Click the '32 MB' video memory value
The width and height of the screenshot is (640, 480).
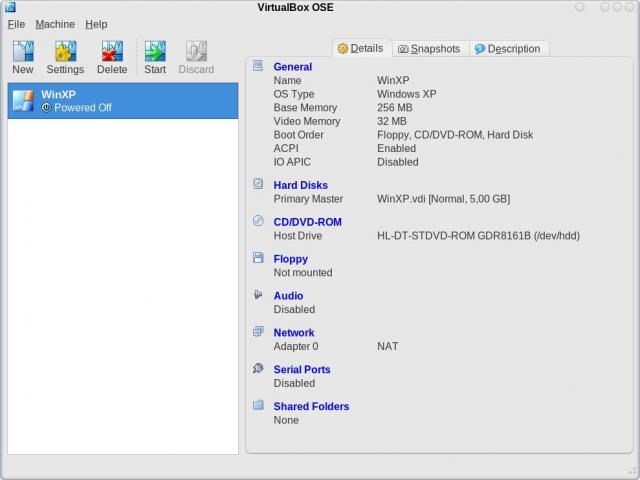[x=392, y=121]
